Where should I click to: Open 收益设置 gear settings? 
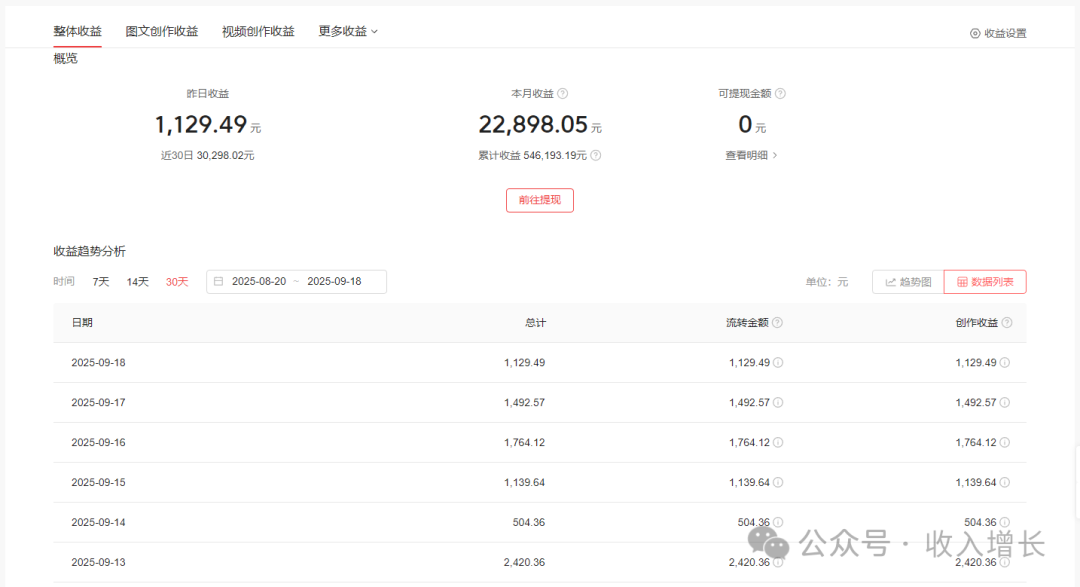pyautogui.click(x=998, y=33)
